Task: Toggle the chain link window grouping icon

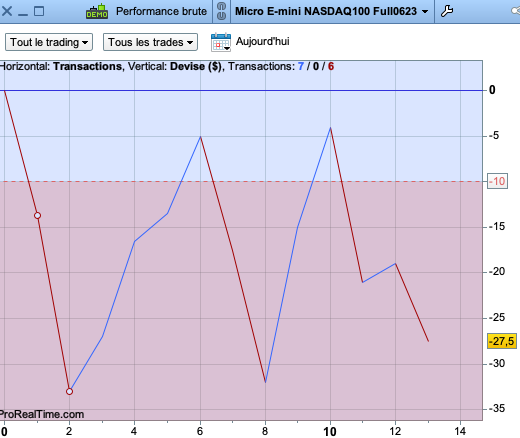Action: point(221,11)
